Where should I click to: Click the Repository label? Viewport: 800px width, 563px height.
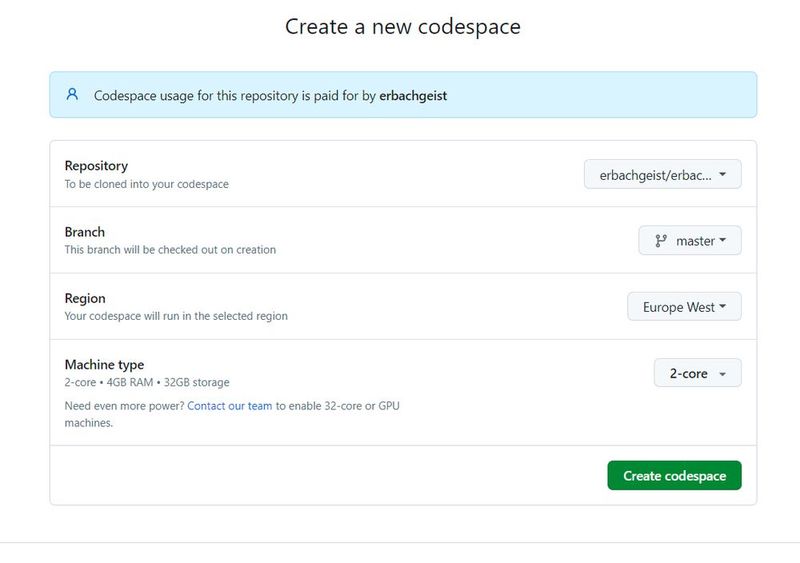pos(96,166)
